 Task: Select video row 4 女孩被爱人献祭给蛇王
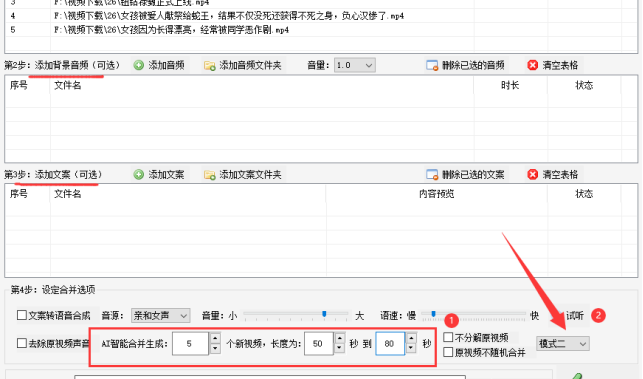(321, 16)
